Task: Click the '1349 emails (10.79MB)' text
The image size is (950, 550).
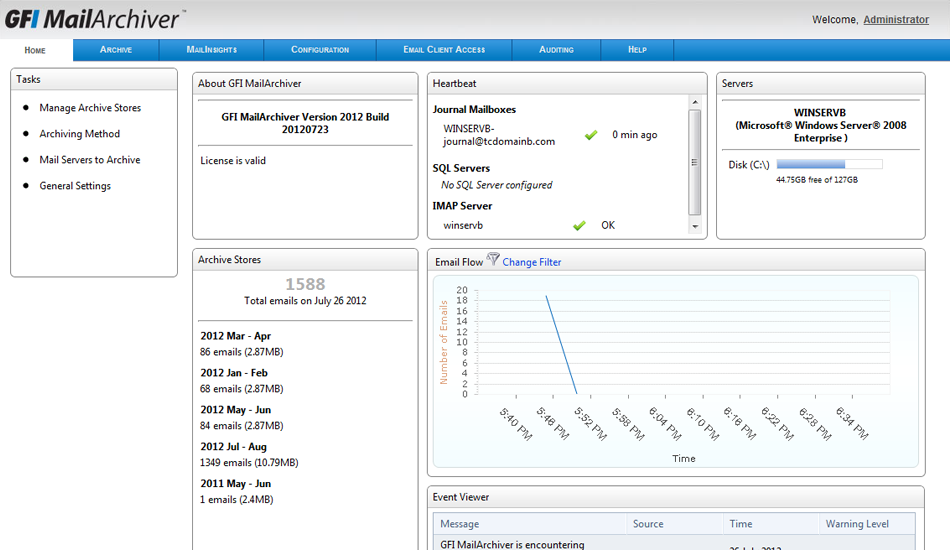Action: (x=249, y=463)
